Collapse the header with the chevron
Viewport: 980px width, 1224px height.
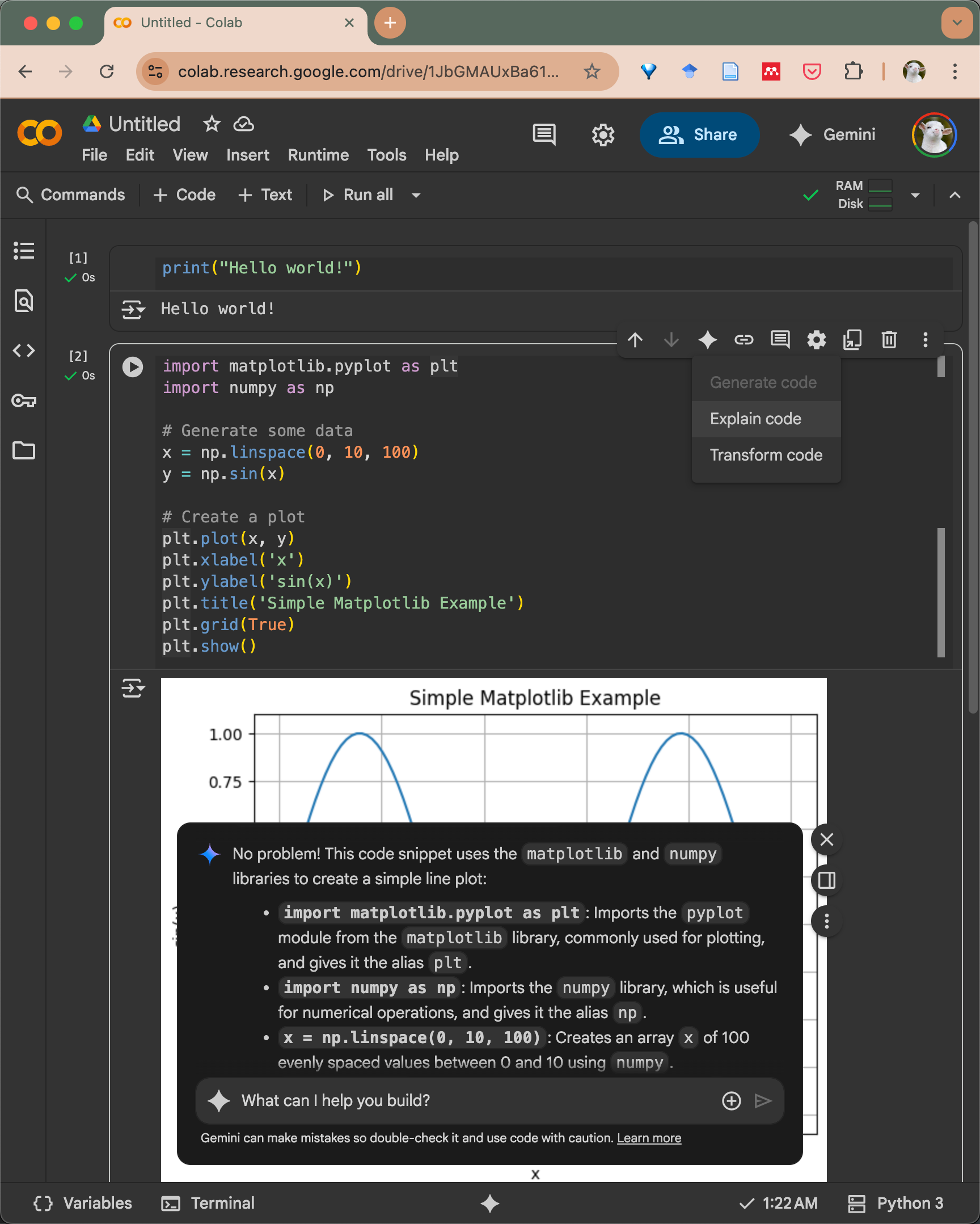[x=954, y=195]
